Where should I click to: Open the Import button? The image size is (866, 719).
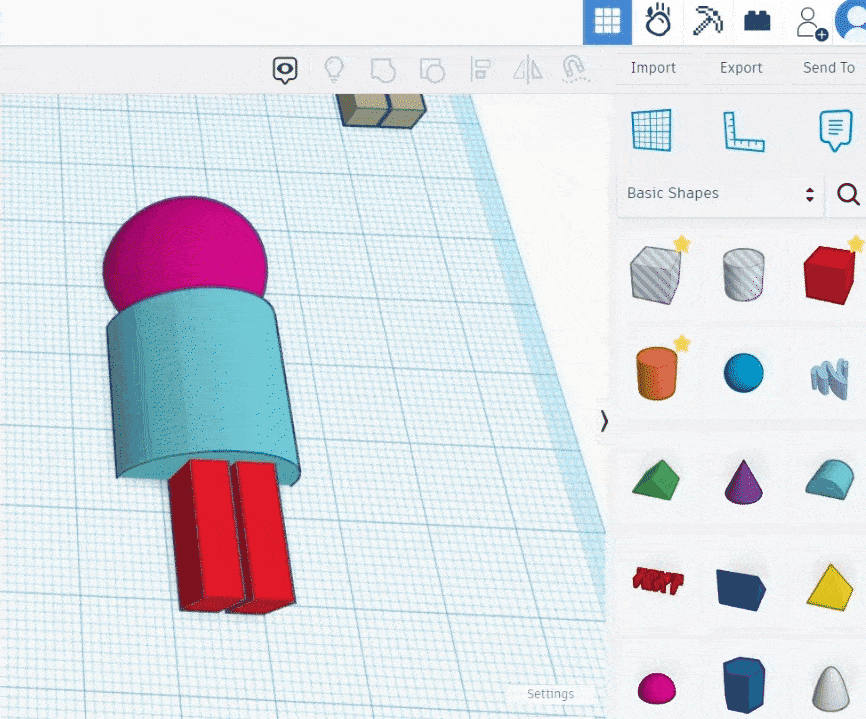(653, 68)
